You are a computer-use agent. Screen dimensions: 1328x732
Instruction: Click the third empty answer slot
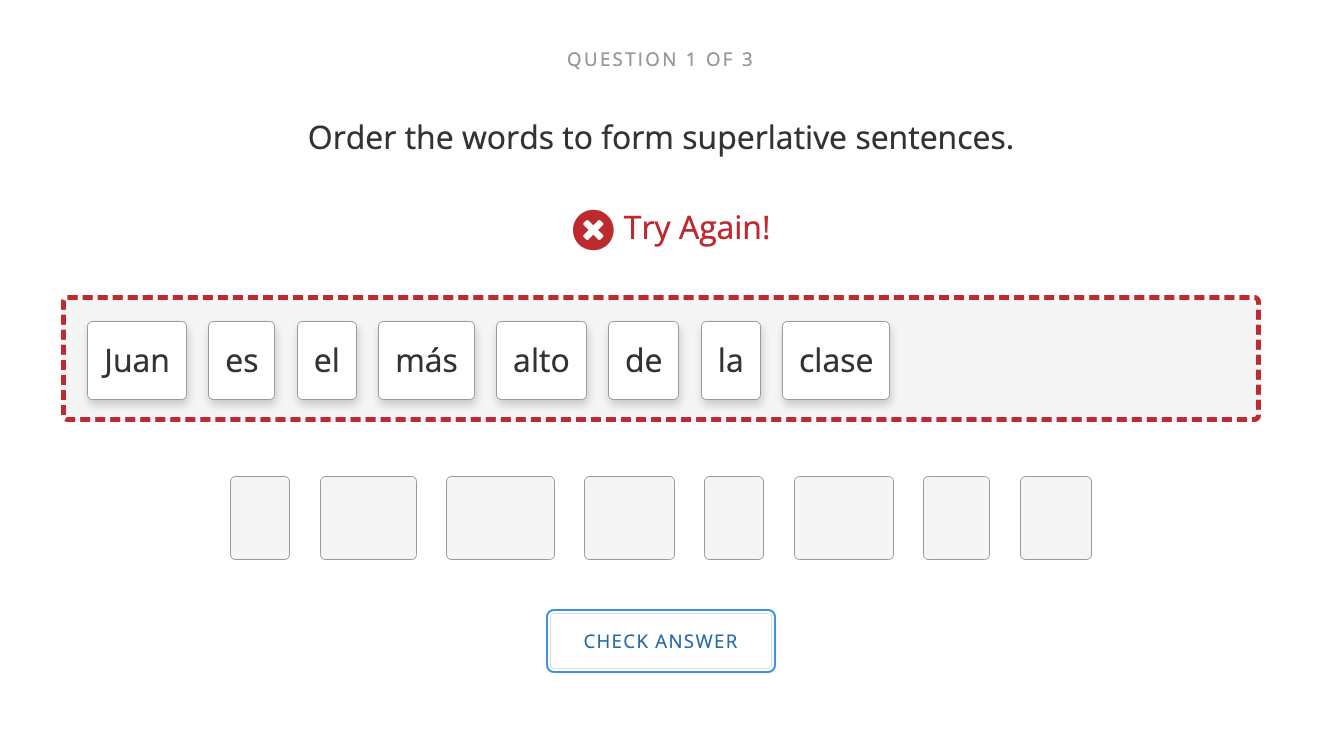pos(500,518)
